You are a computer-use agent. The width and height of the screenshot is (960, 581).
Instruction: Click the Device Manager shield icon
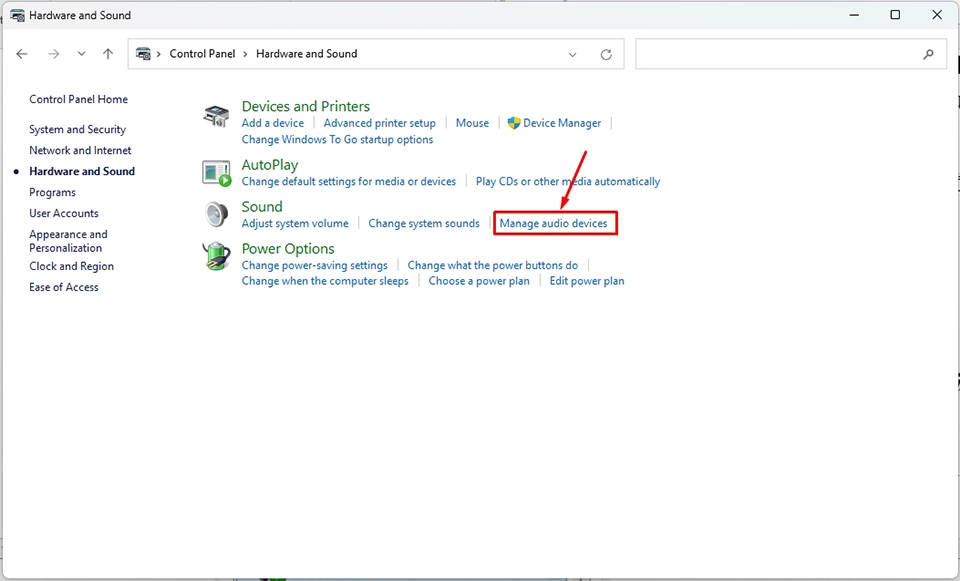(x=514, y=122)
